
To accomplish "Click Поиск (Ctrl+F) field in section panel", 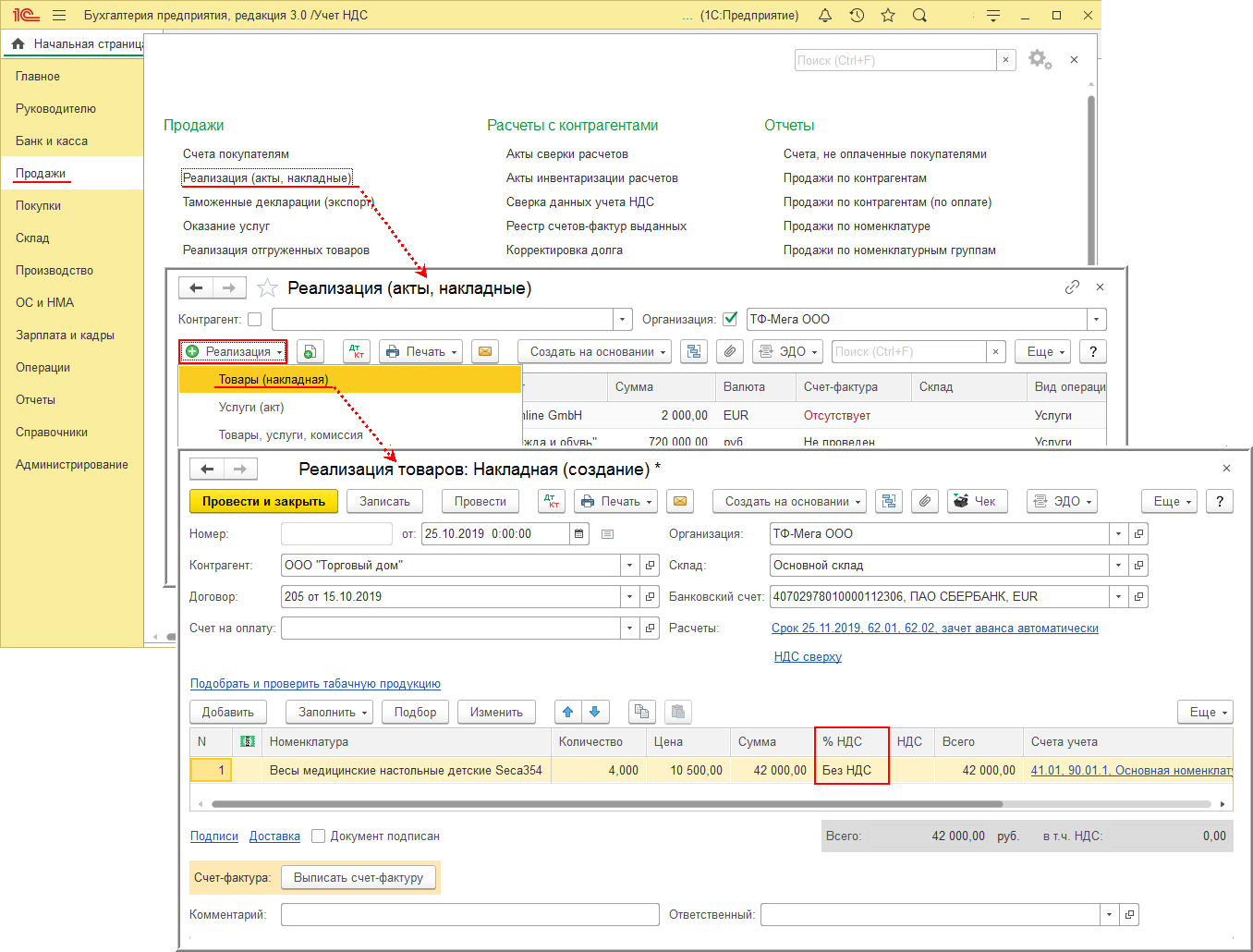I will click(x=895, y=60).
